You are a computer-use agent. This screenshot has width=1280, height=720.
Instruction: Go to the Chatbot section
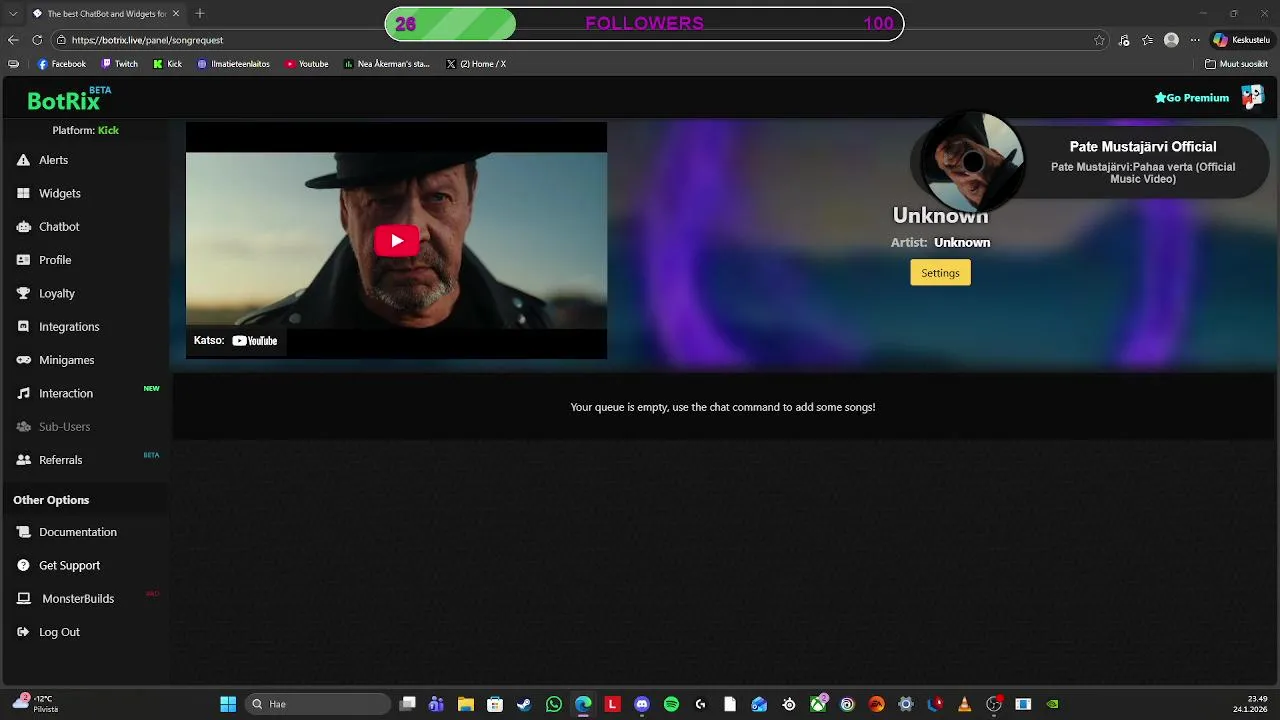[x=48, y=227]
